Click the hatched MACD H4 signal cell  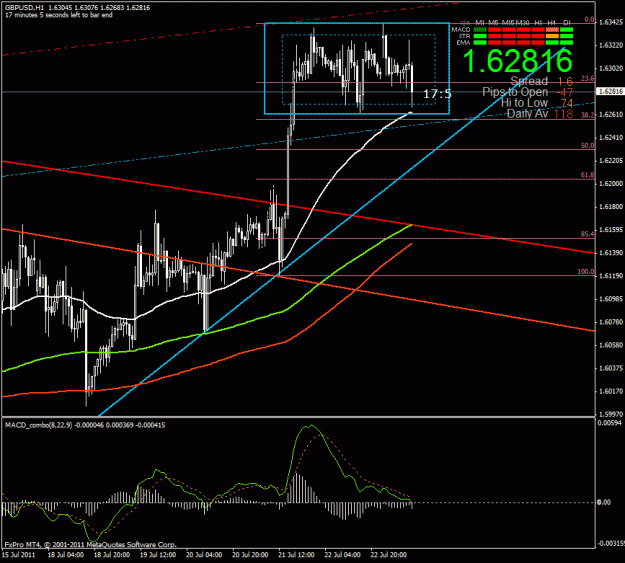[x=552, y=30]
